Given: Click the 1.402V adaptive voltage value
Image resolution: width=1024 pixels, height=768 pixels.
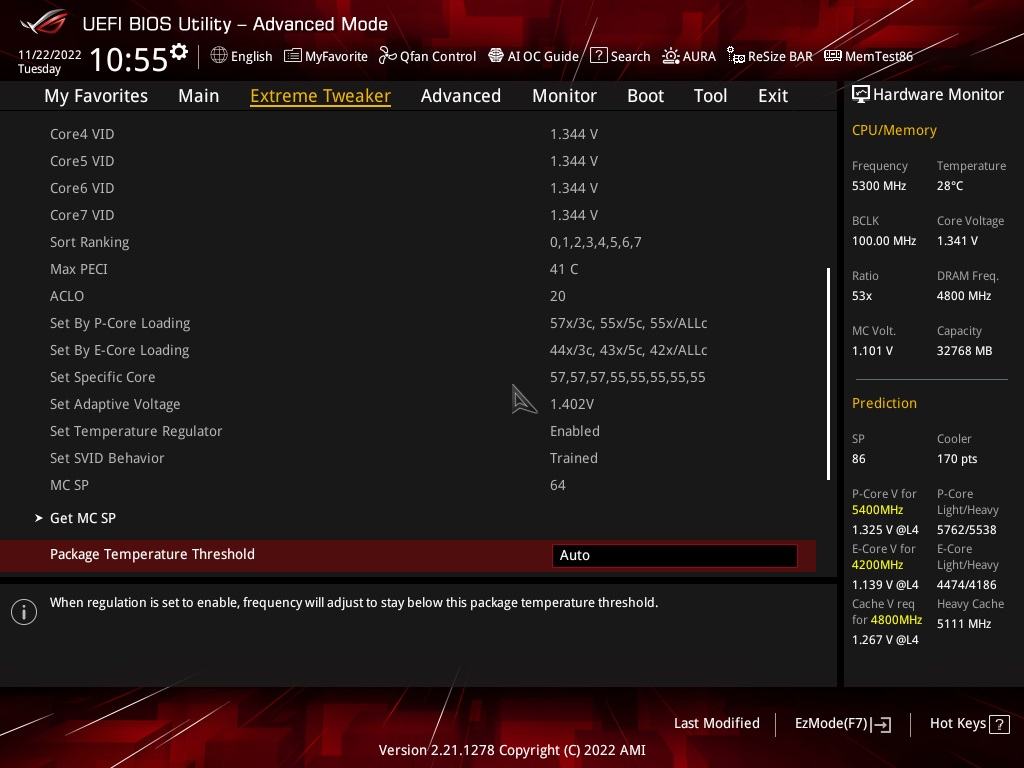Looking at the screenshot, I should 572,404.
